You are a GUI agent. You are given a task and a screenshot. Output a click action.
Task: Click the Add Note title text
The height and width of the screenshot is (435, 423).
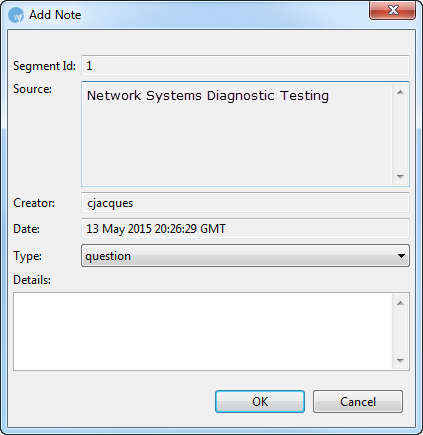point(55,15)
